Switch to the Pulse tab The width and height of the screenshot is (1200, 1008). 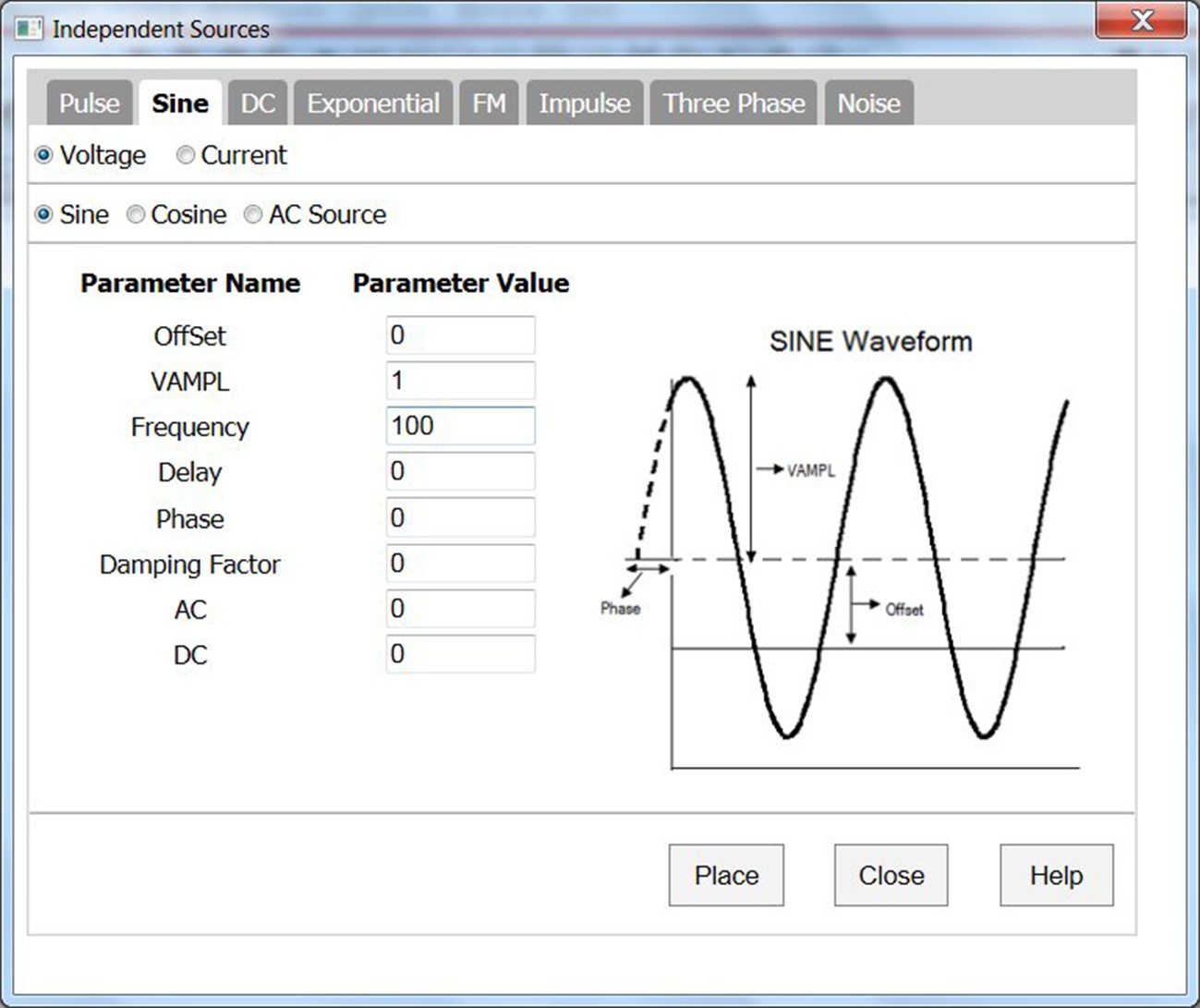[89, 103]
